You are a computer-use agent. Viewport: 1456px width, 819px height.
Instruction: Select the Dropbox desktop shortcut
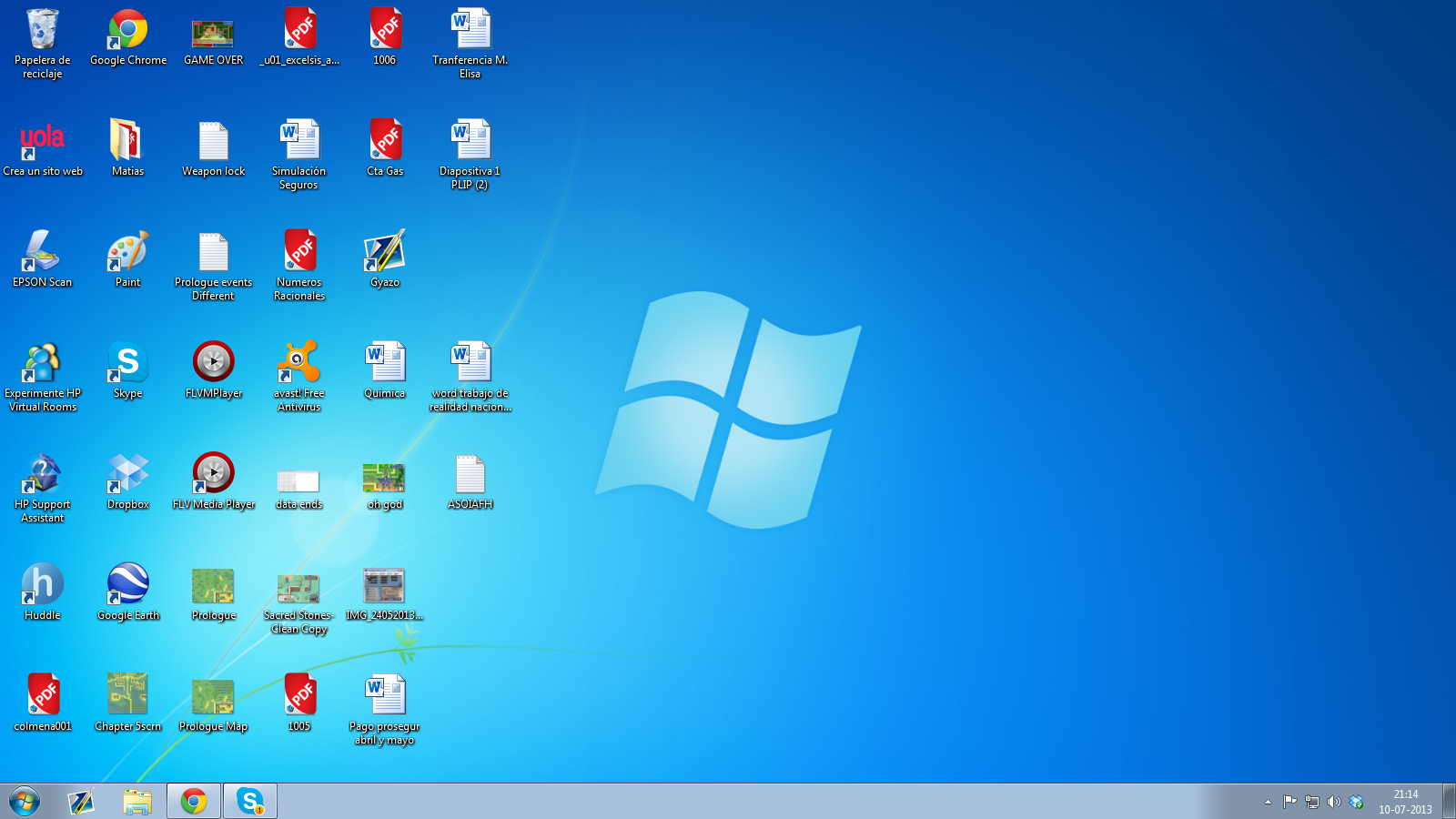[x=127, y=482]
